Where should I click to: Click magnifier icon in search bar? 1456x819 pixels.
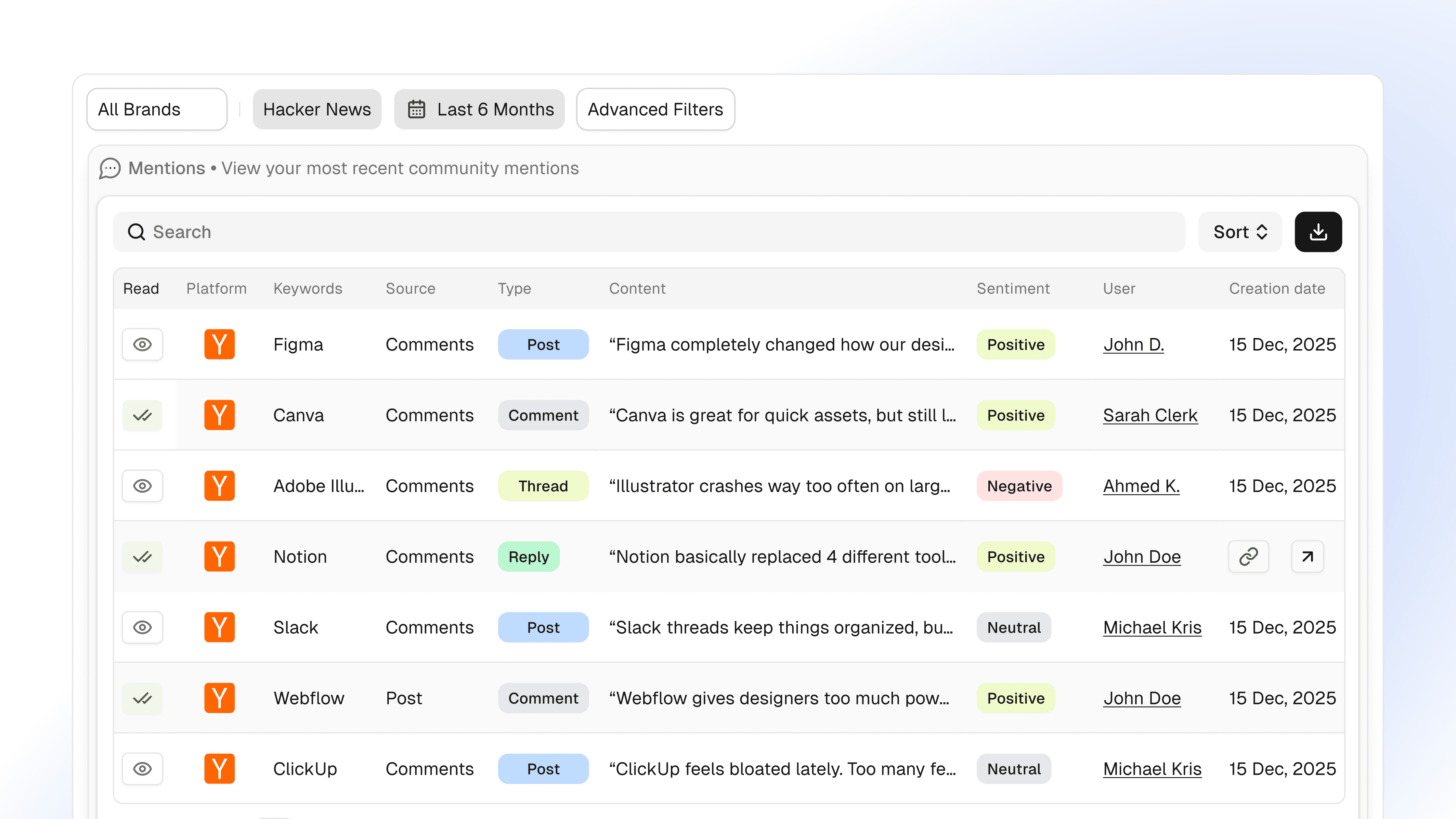(136, 232)
